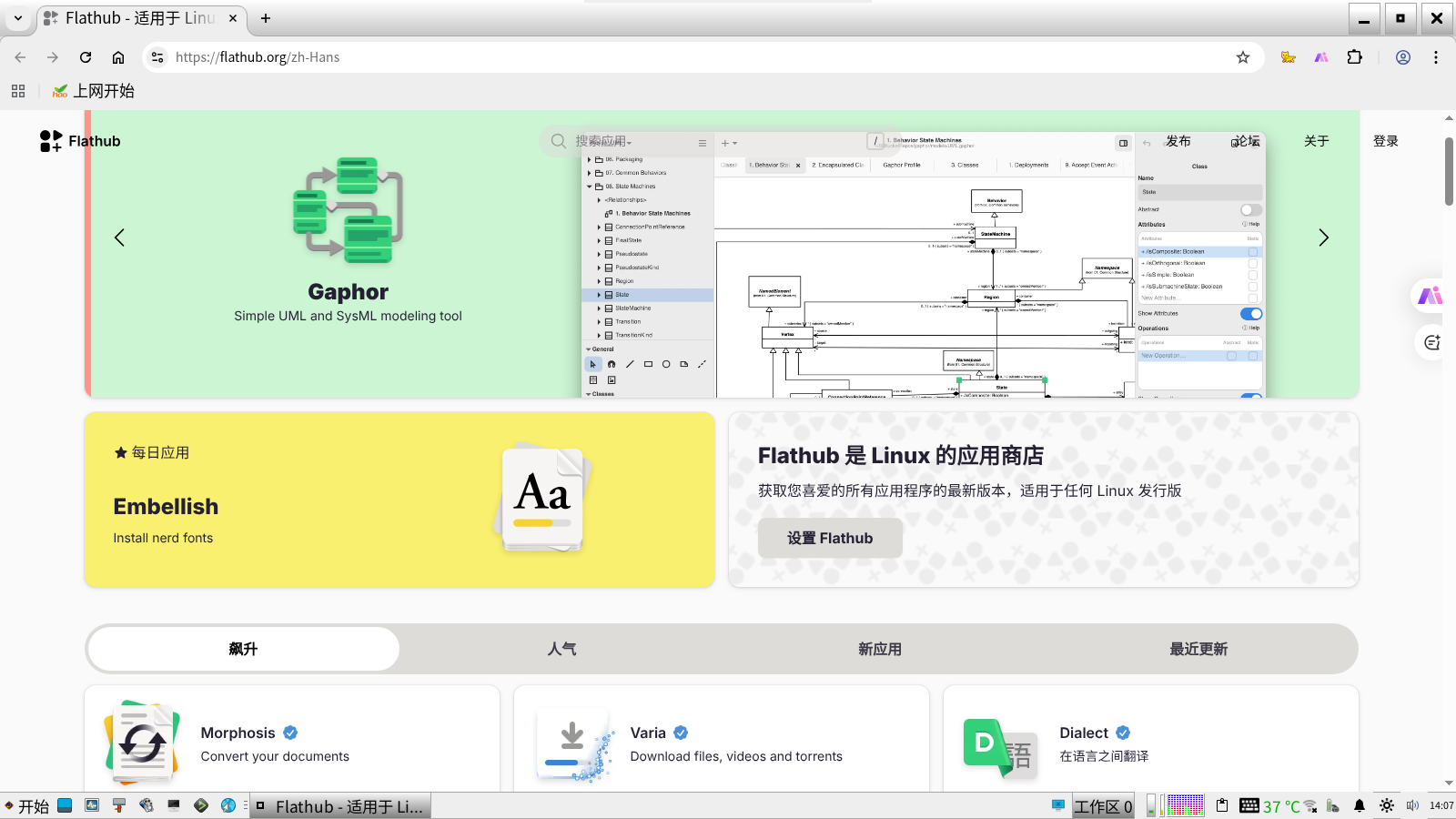Switch to the 人气 tab
This screenshot has width=1456, height=819.
click(x=561, y=649)
